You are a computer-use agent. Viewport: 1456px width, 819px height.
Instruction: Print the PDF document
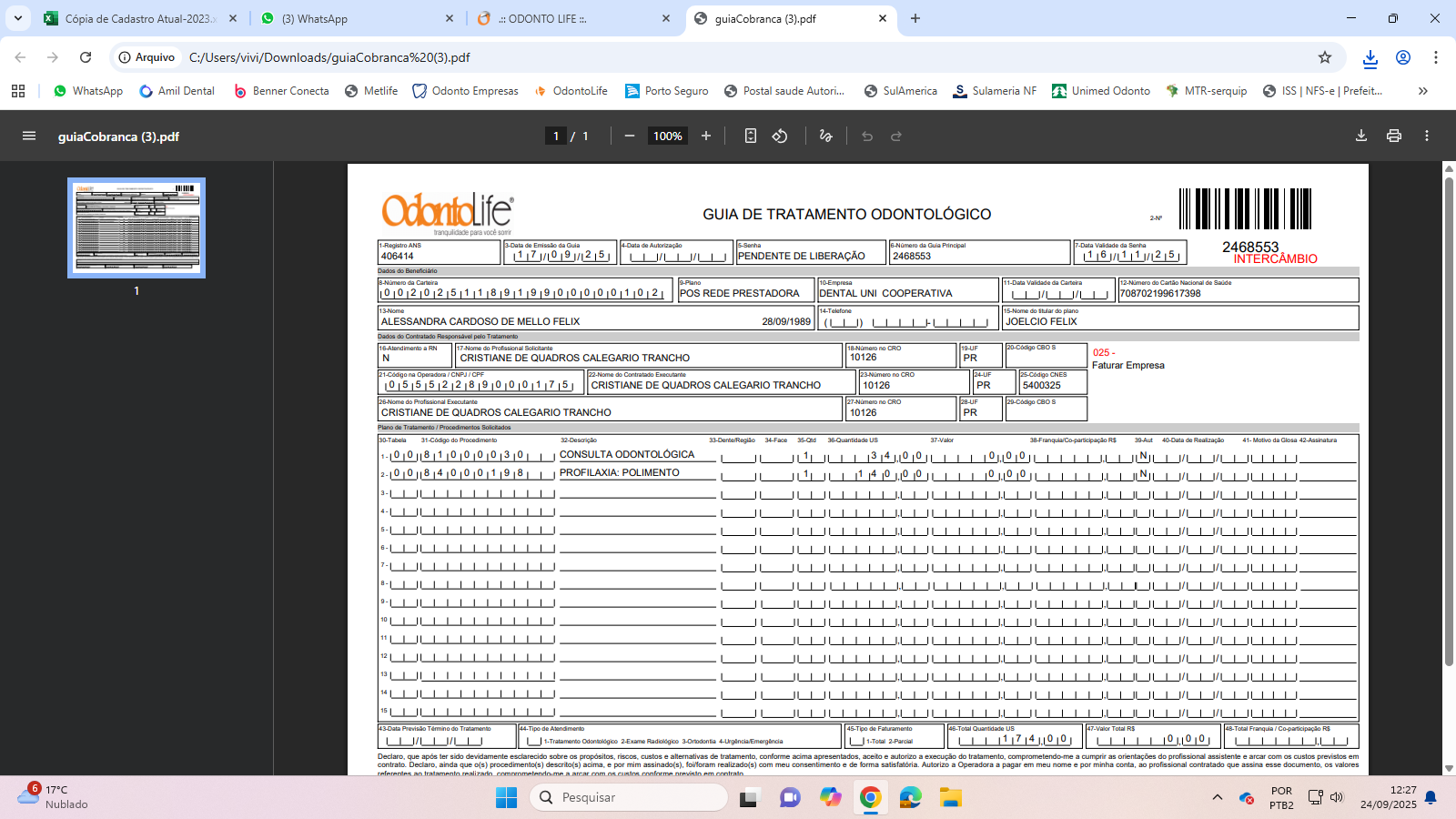1394,136
